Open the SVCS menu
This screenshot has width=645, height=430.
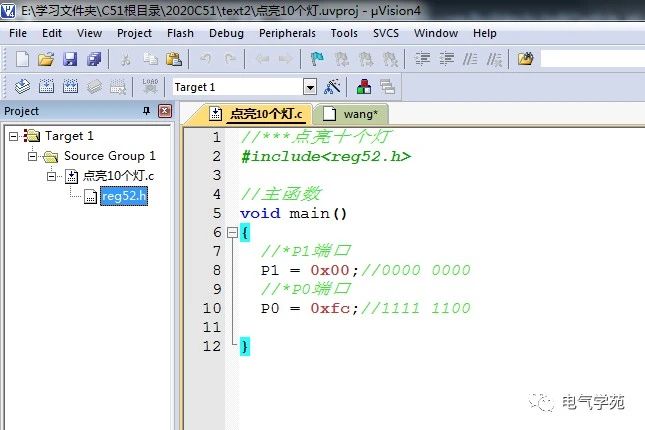pos(386,33)
